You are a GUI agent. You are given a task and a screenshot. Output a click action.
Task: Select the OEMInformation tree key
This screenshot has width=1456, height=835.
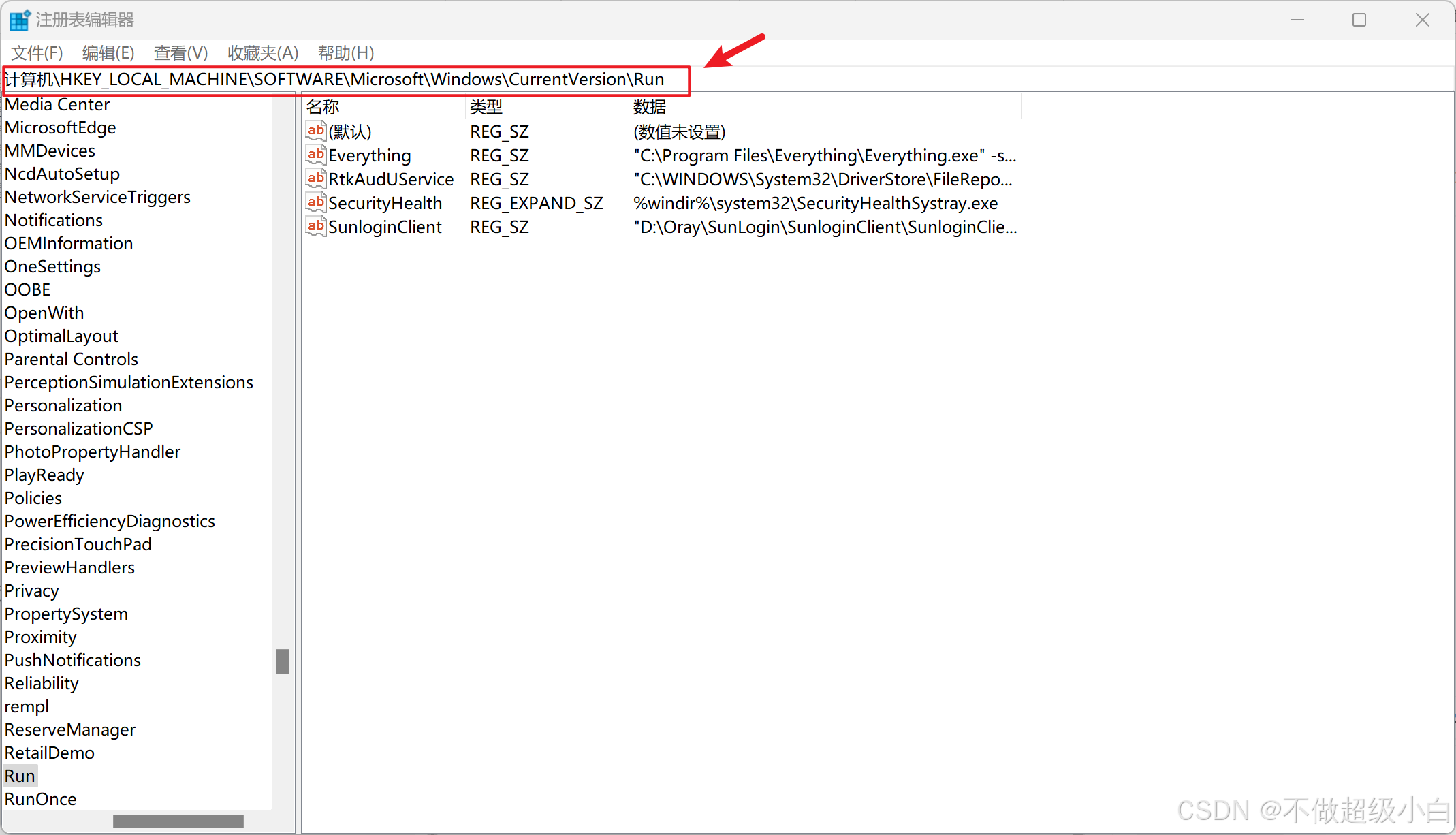[69, 243]
